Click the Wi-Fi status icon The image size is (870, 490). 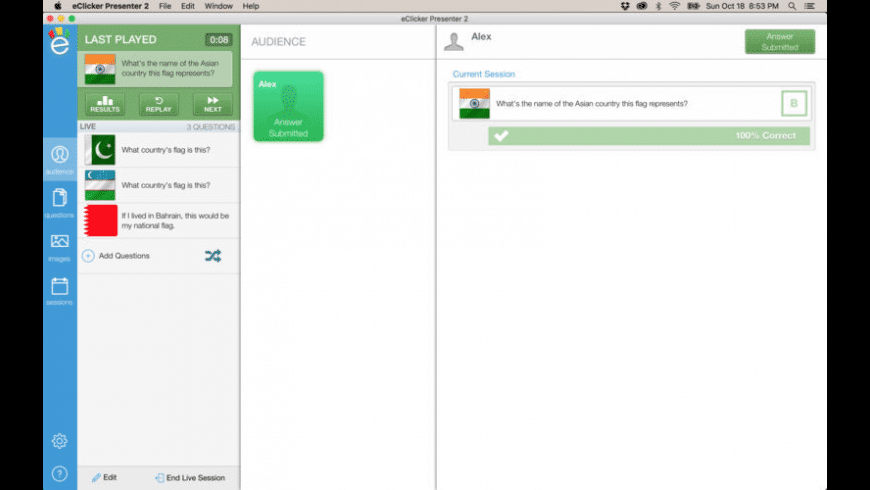[x=675, y=6]
